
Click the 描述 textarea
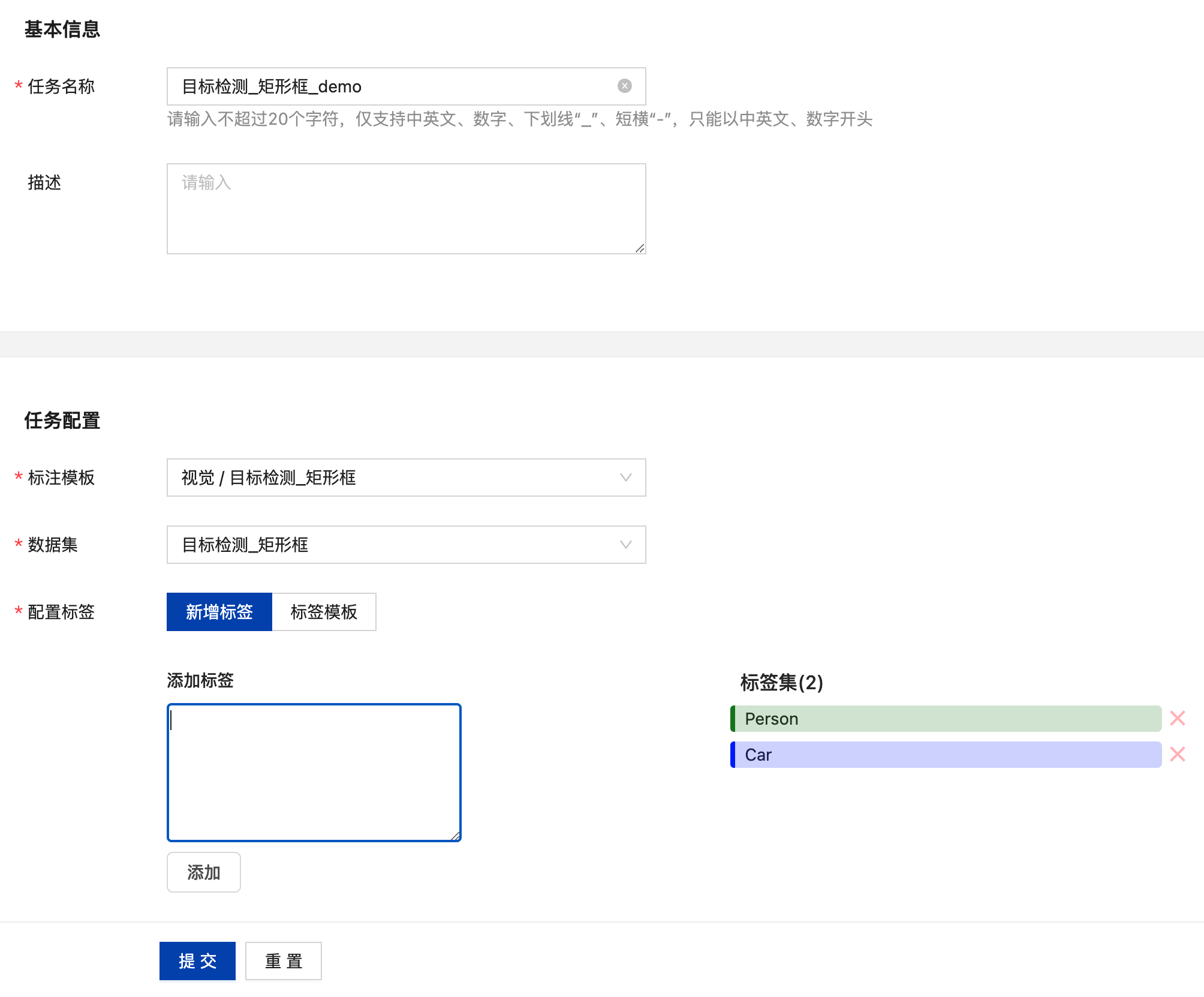pos(406,209)
